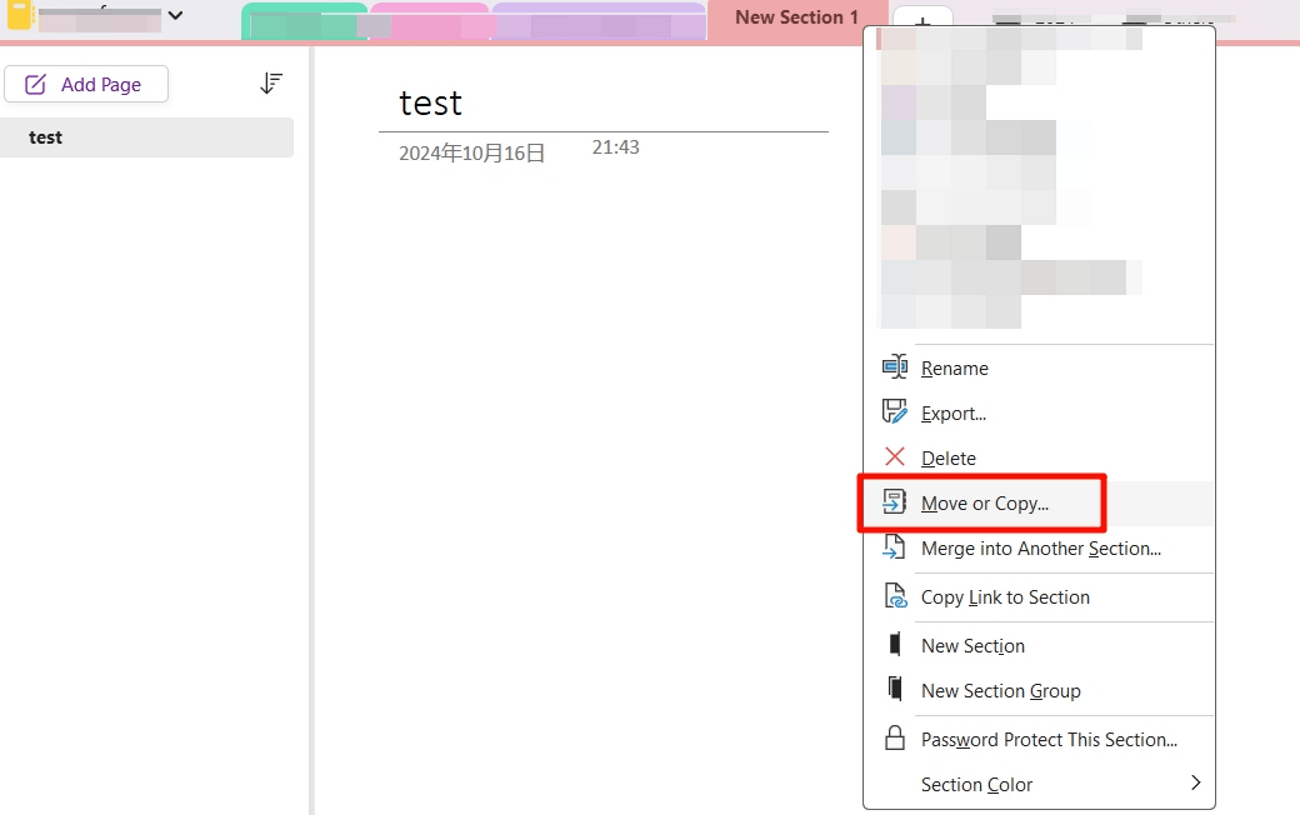This screenshot has height=815, width=1300.
Task: Choose Export... menu entry
Action: point(1040,413)
